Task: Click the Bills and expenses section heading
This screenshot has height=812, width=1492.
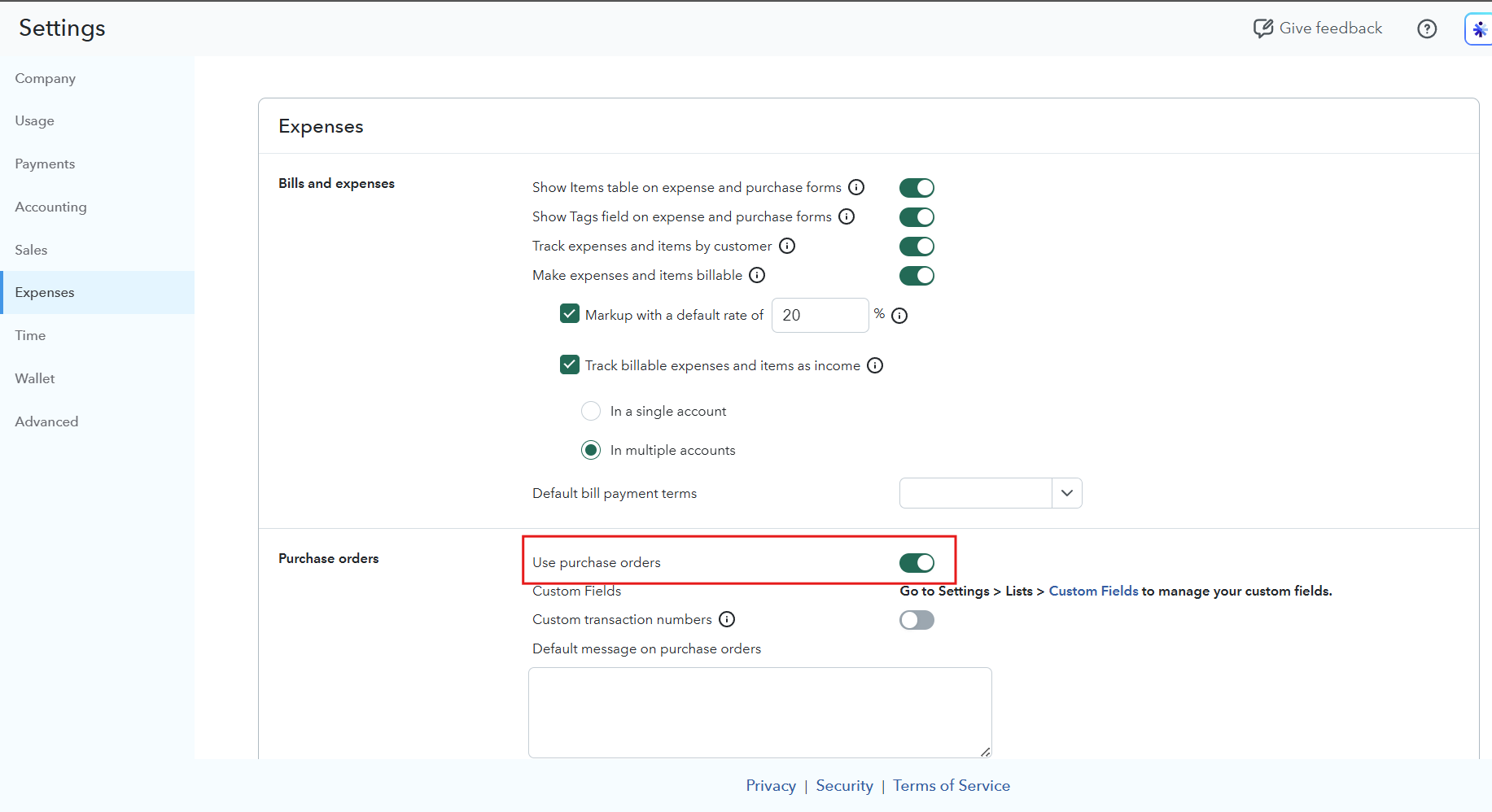Action: tap(336, 183)
